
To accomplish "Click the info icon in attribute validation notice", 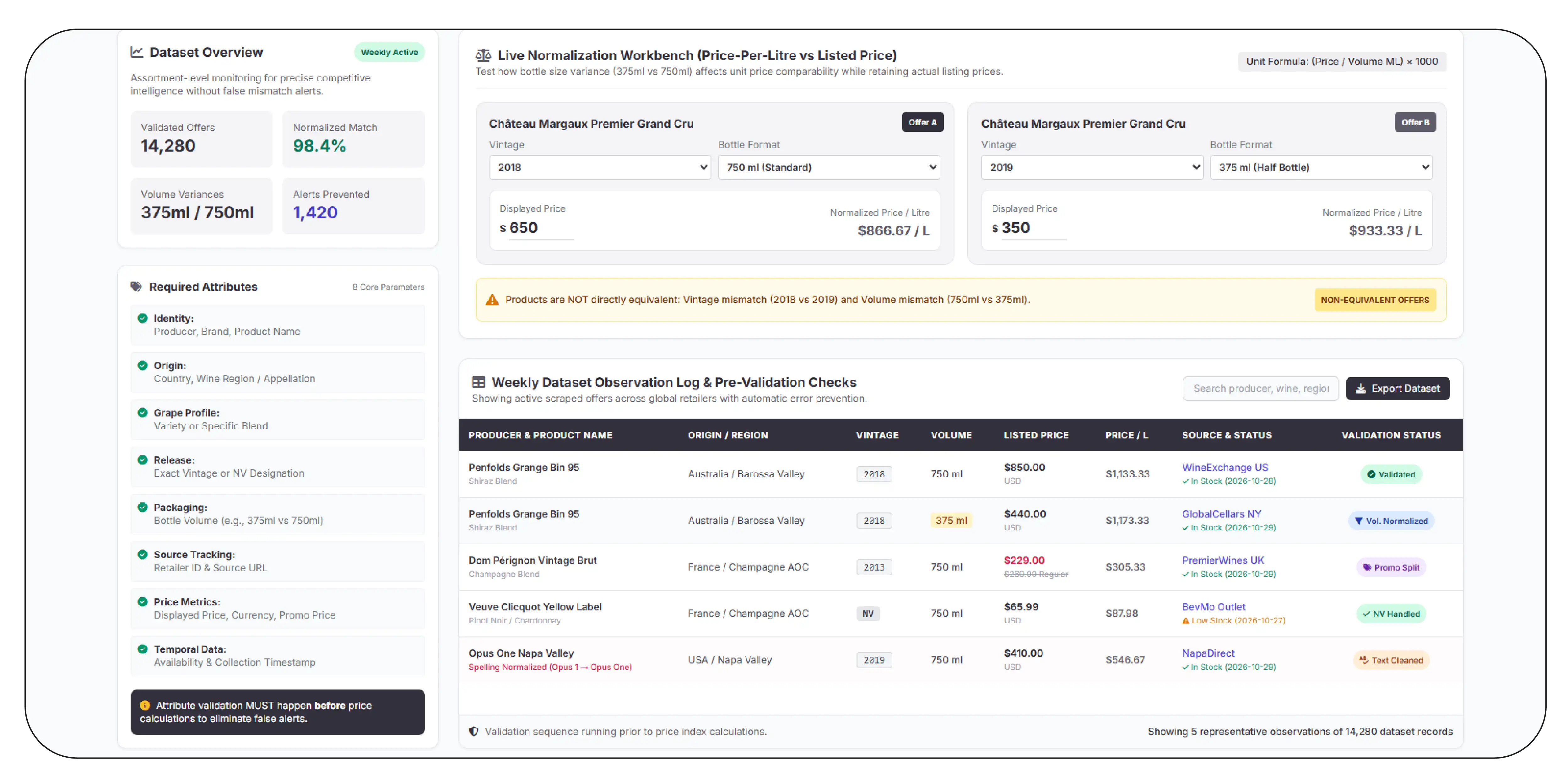I will (x=145, y=706).
